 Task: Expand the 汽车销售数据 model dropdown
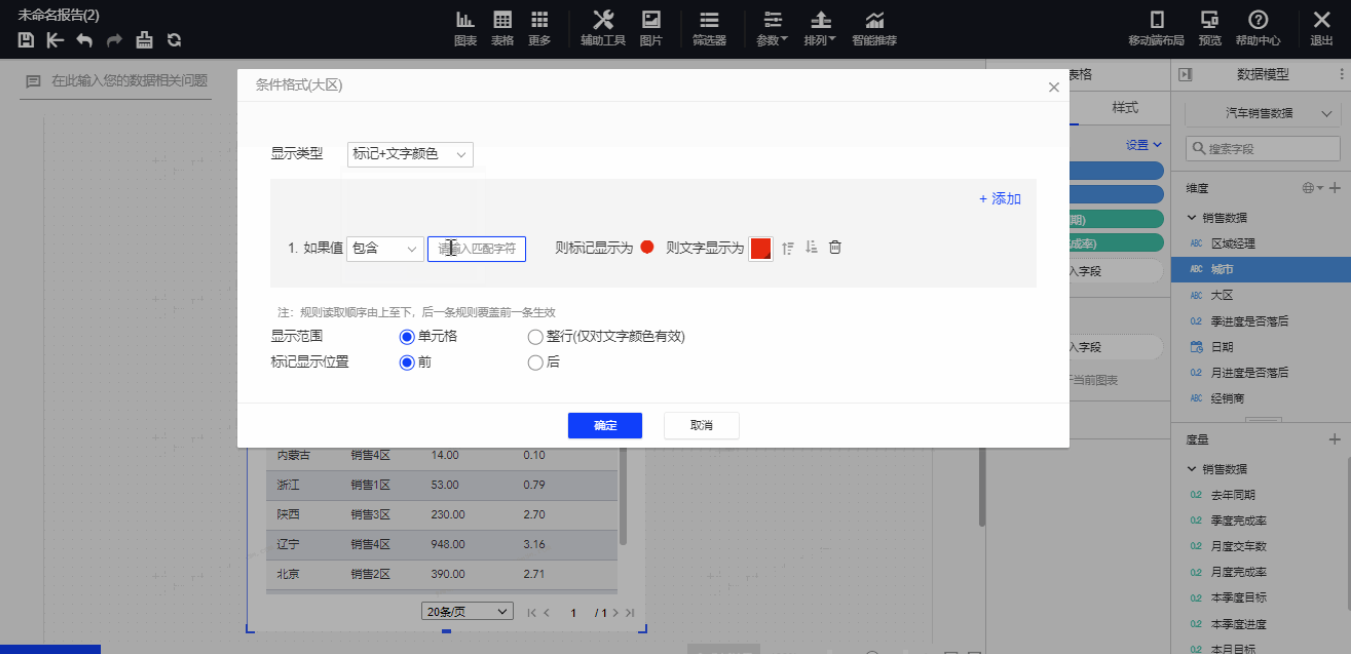(1261, 114)
